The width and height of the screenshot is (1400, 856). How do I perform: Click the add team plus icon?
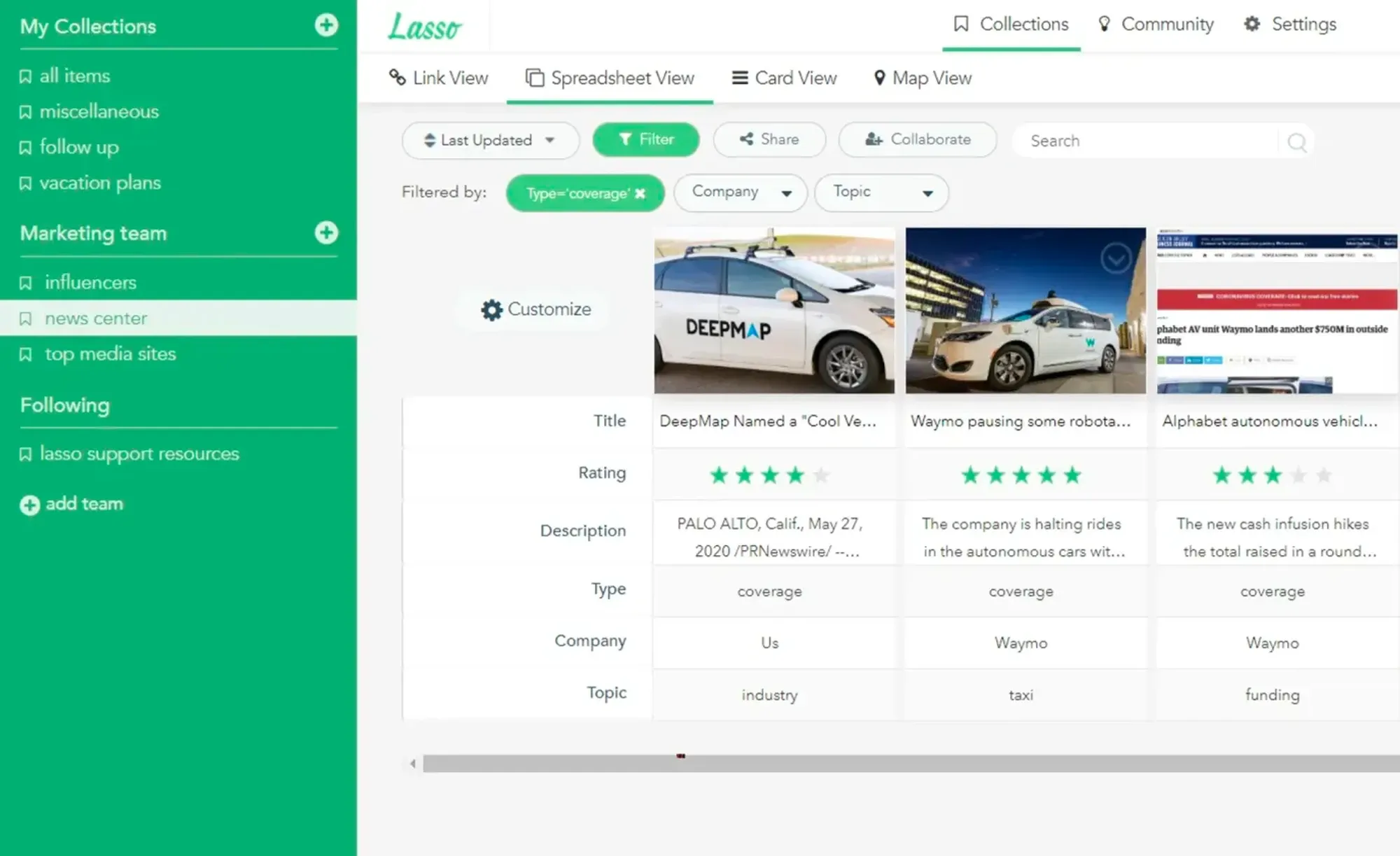29,505
